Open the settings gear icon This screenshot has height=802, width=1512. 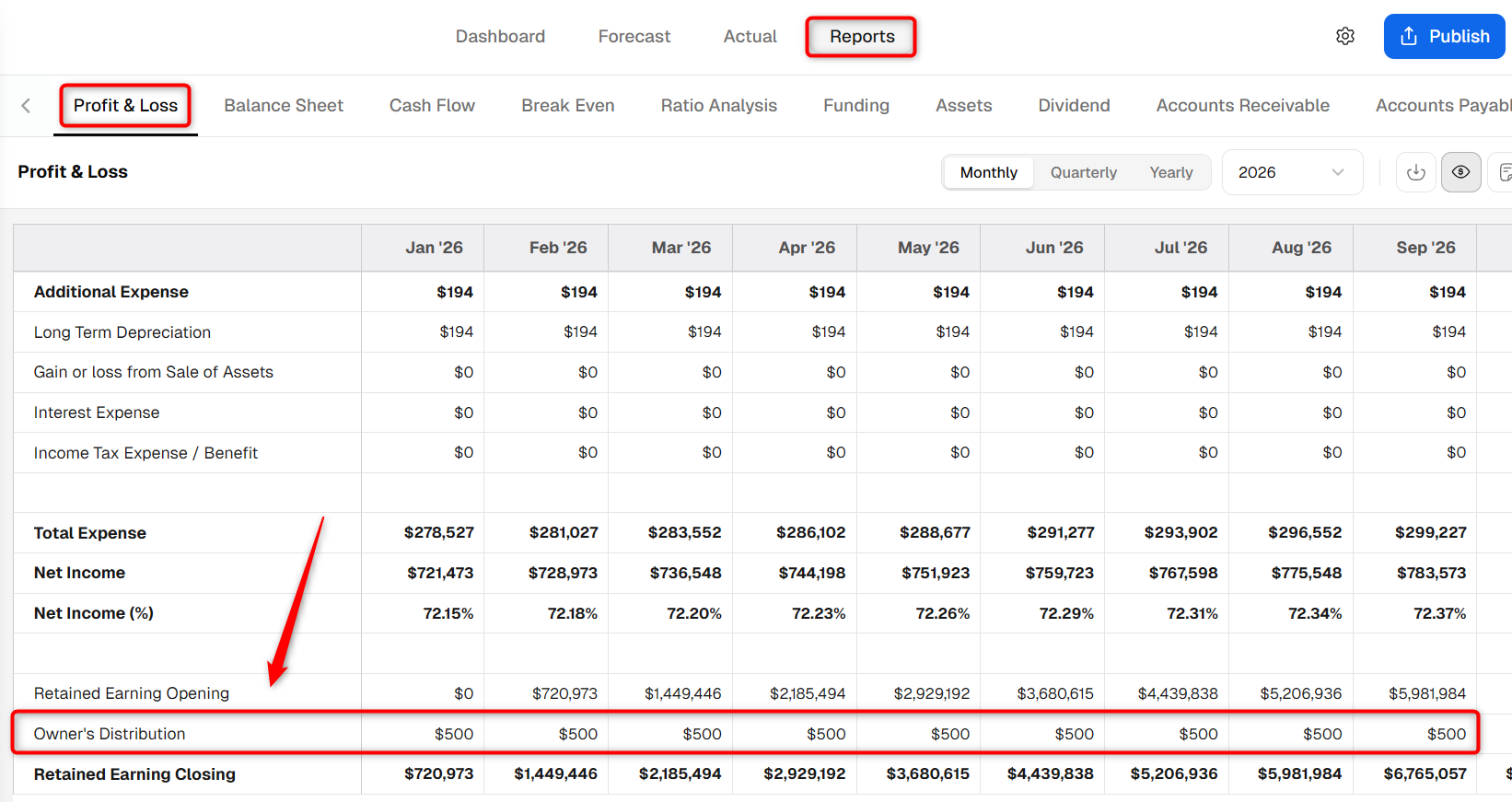(1345, 36)
